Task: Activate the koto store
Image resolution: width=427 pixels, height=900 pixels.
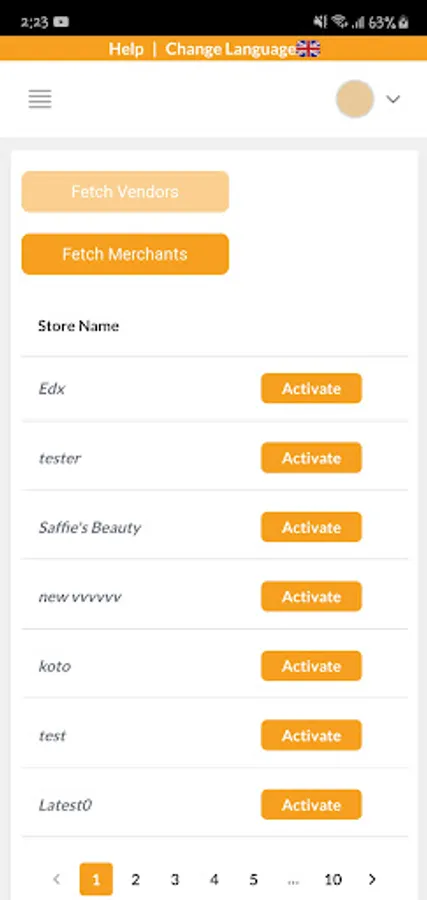Action: pos(312,666)
